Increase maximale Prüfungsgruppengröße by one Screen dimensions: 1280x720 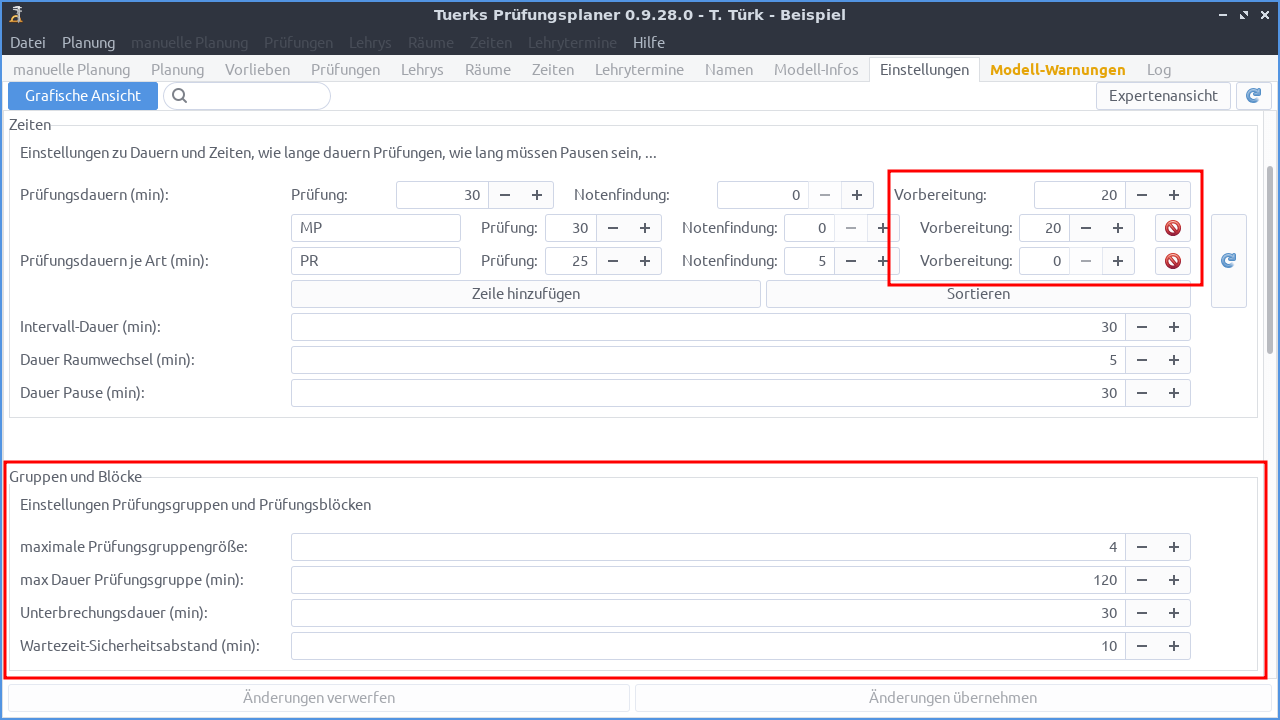(1174, 547)
